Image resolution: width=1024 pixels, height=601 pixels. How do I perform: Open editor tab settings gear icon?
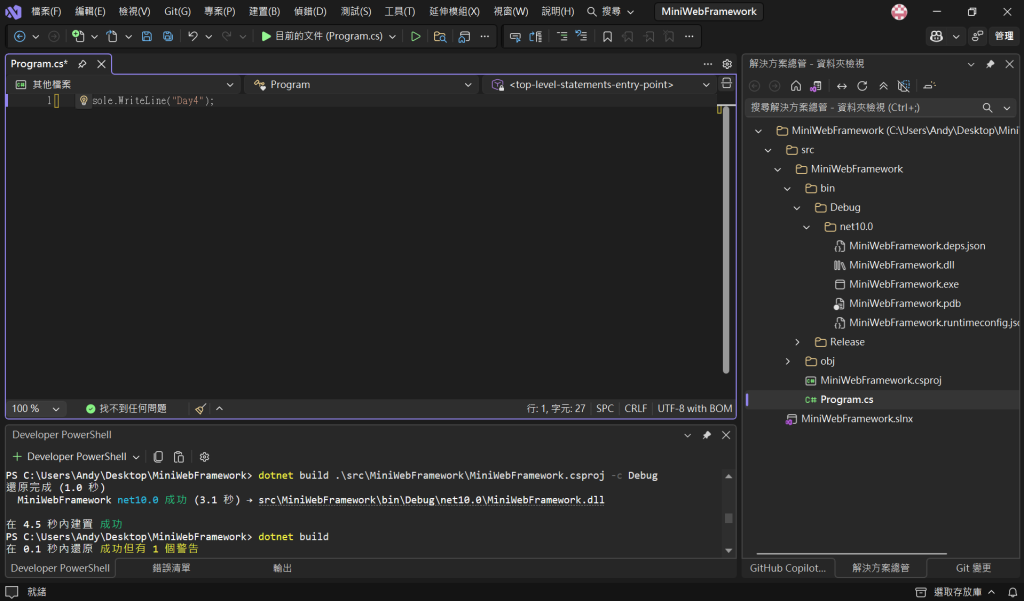[x=727, y=64]
